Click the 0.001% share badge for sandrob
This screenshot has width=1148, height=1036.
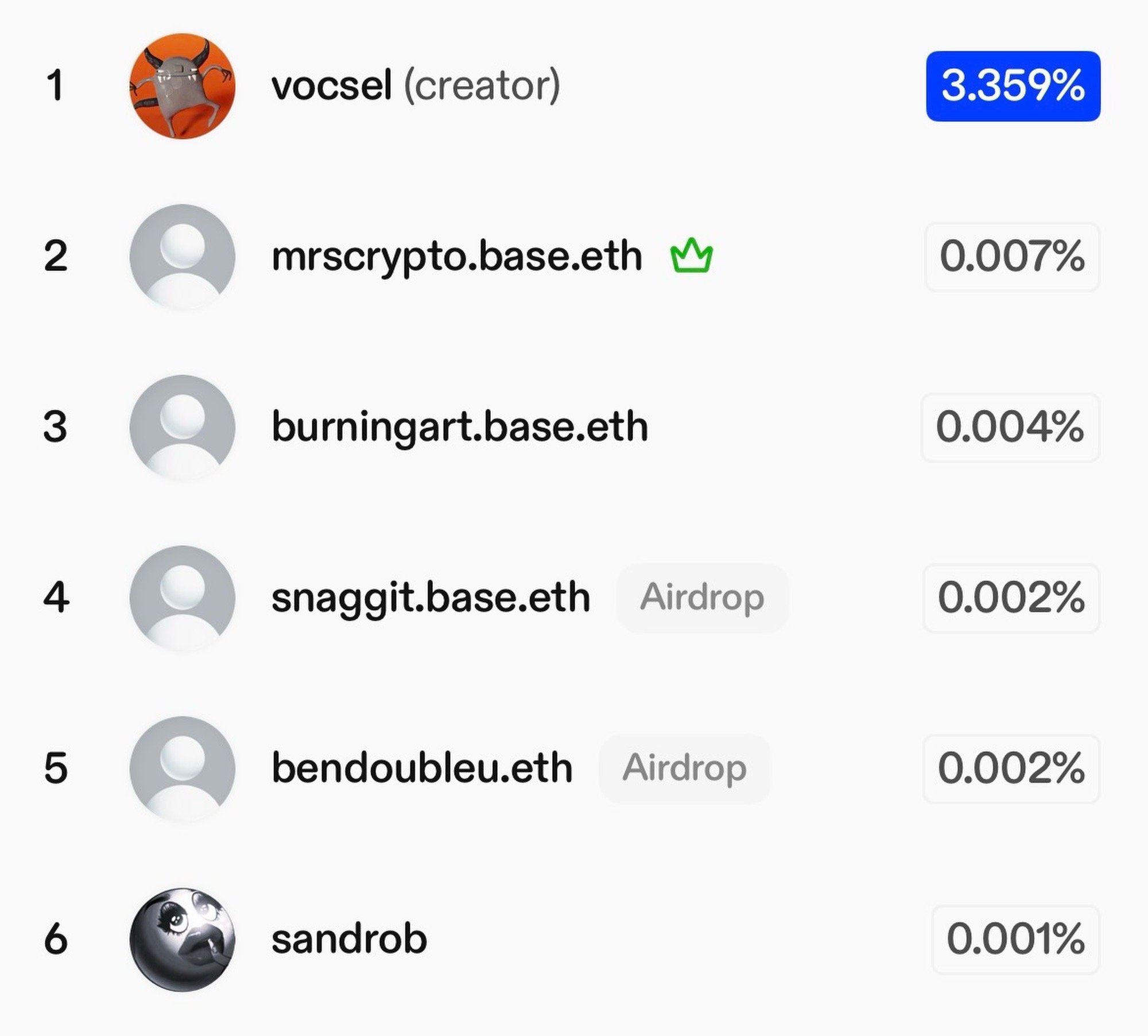tap(1016, 940)
